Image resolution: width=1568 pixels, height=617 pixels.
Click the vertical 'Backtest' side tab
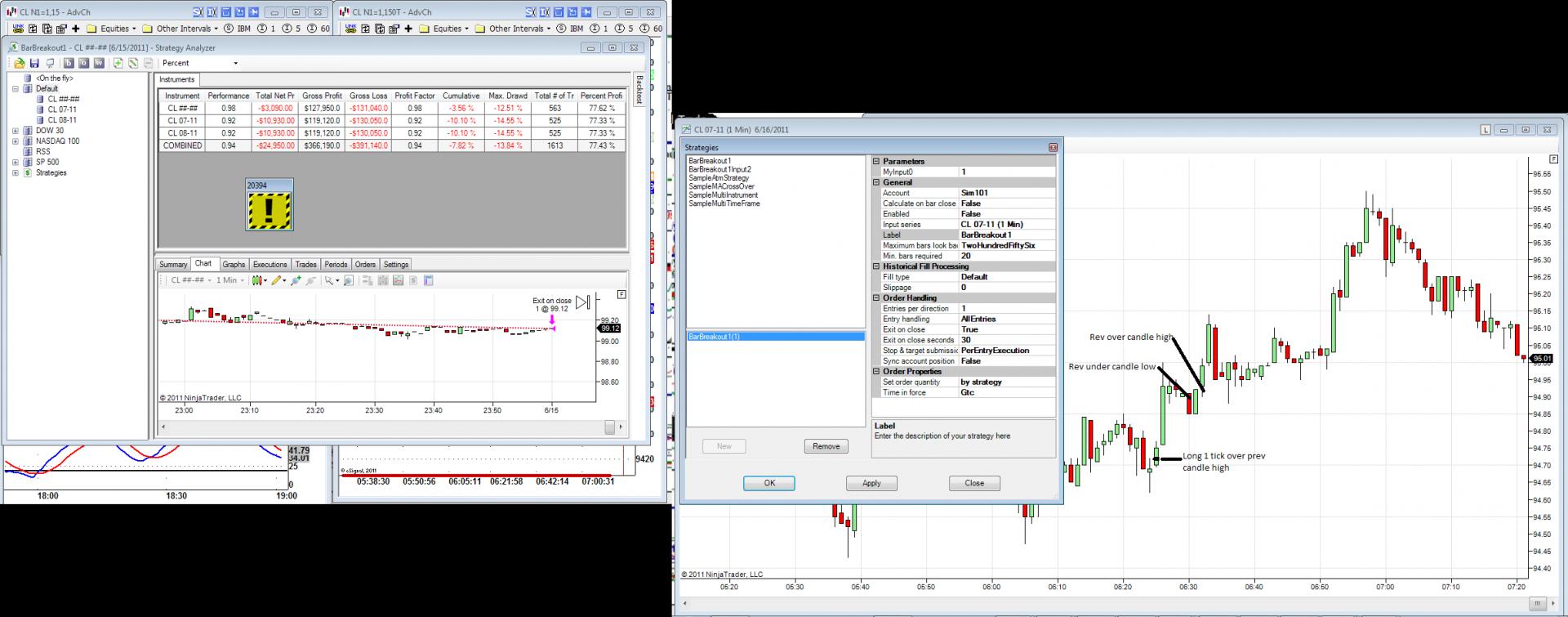[x=639, y=90]
